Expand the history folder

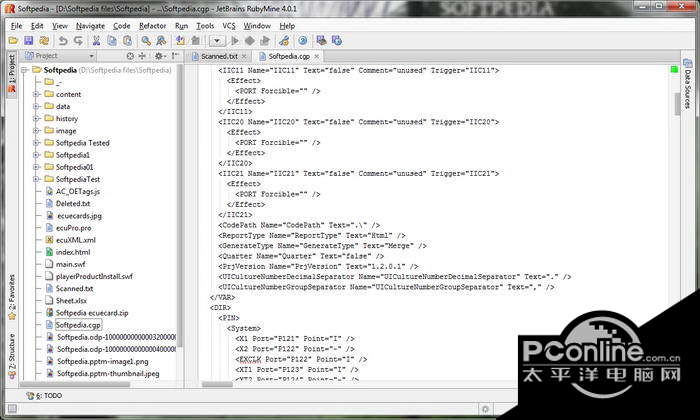point(36,118)
